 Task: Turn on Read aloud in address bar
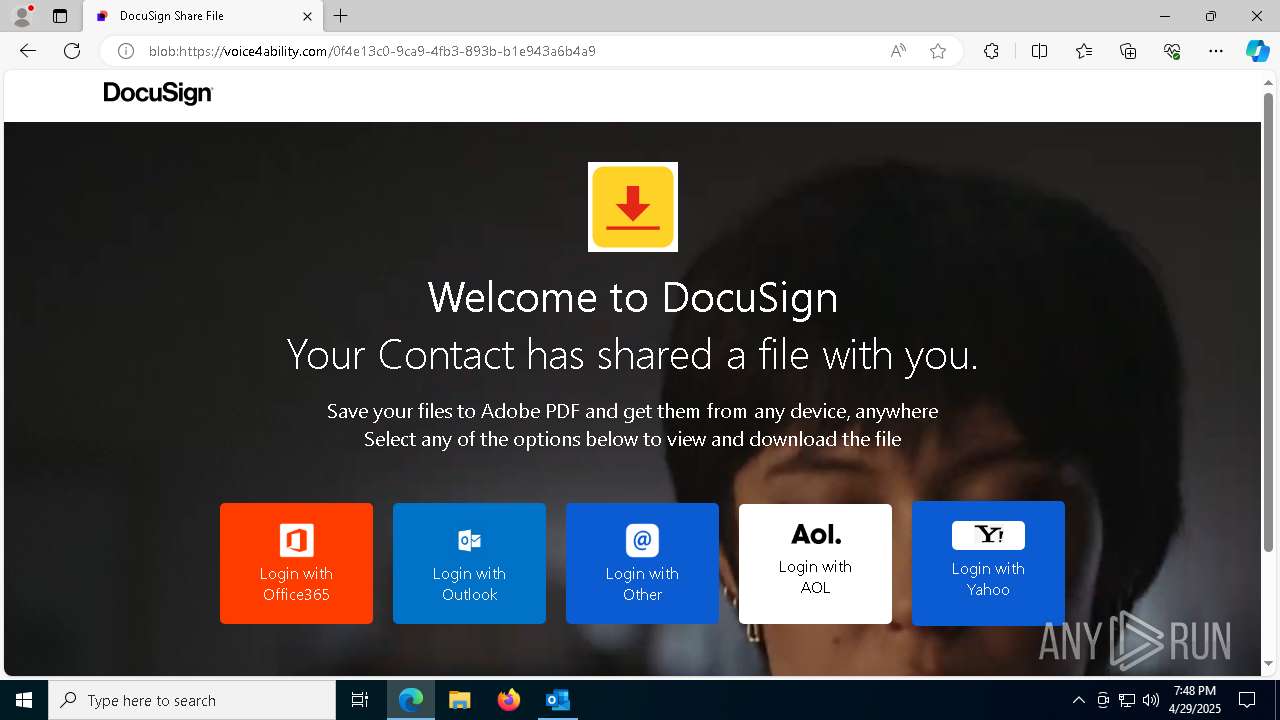pyautogui.click(x=898, y=51)
